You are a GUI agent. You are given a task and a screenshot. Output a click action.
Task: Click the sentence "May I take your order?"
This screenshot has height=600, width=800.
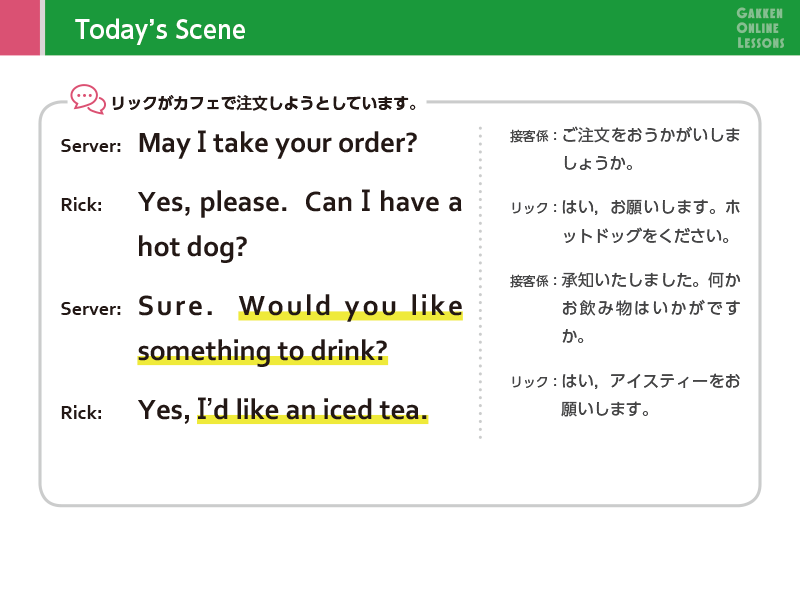[277, 143]
